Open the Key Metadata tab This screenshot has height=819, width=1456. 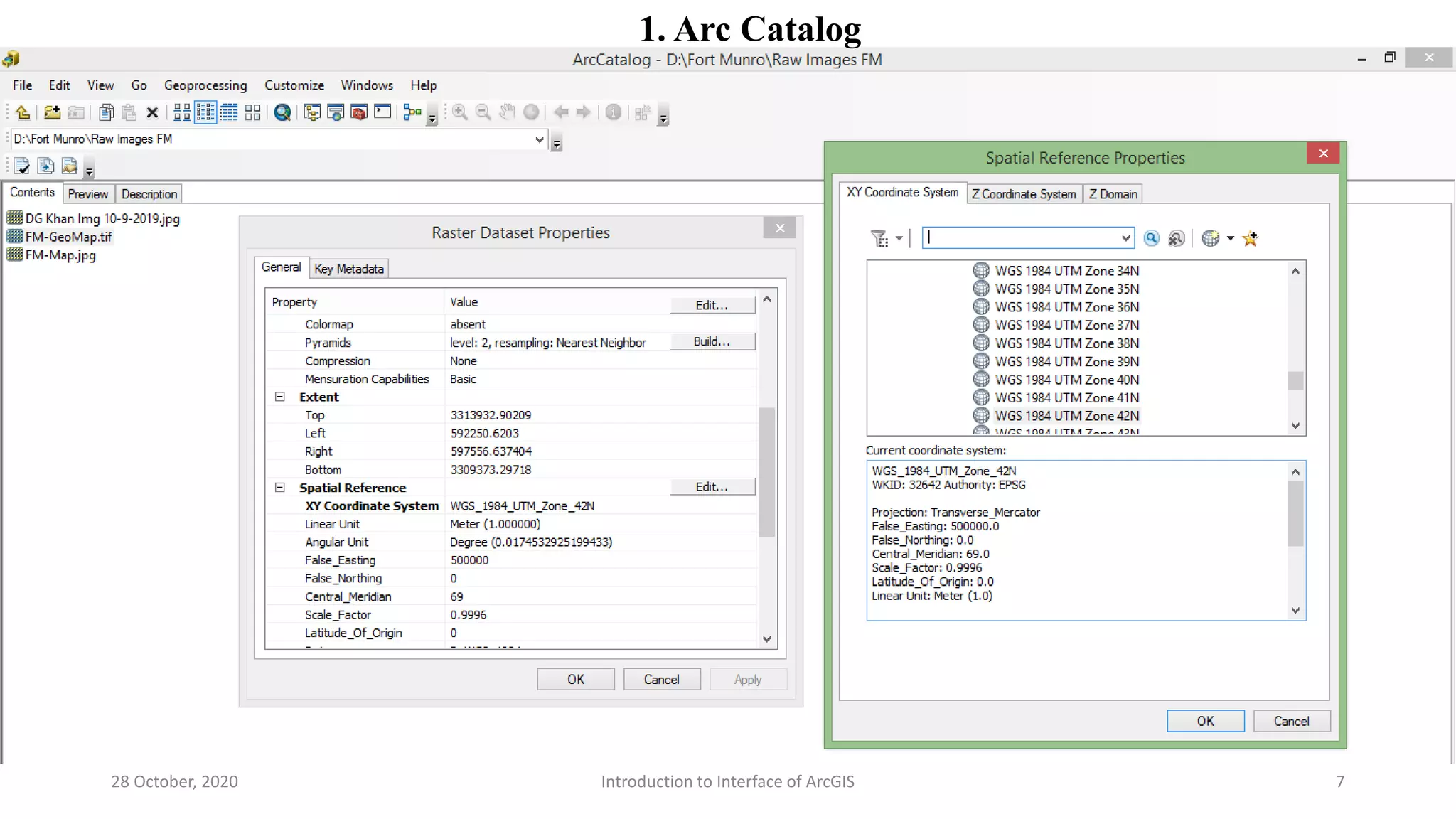349,269
